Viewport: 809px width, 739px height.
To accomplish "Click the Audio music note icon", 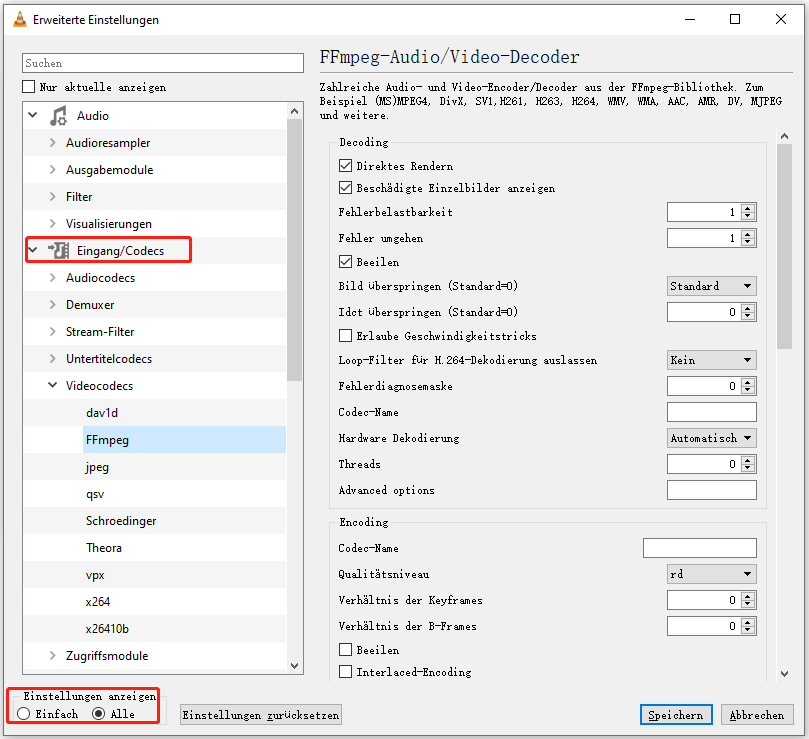I will [58, 116].
